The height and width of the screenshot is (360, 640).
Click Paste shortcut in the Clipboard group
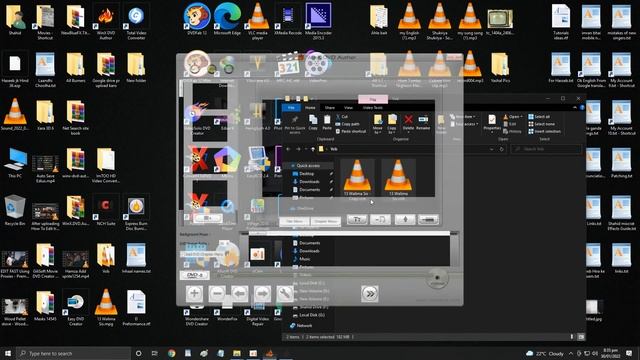click(350, 131)
